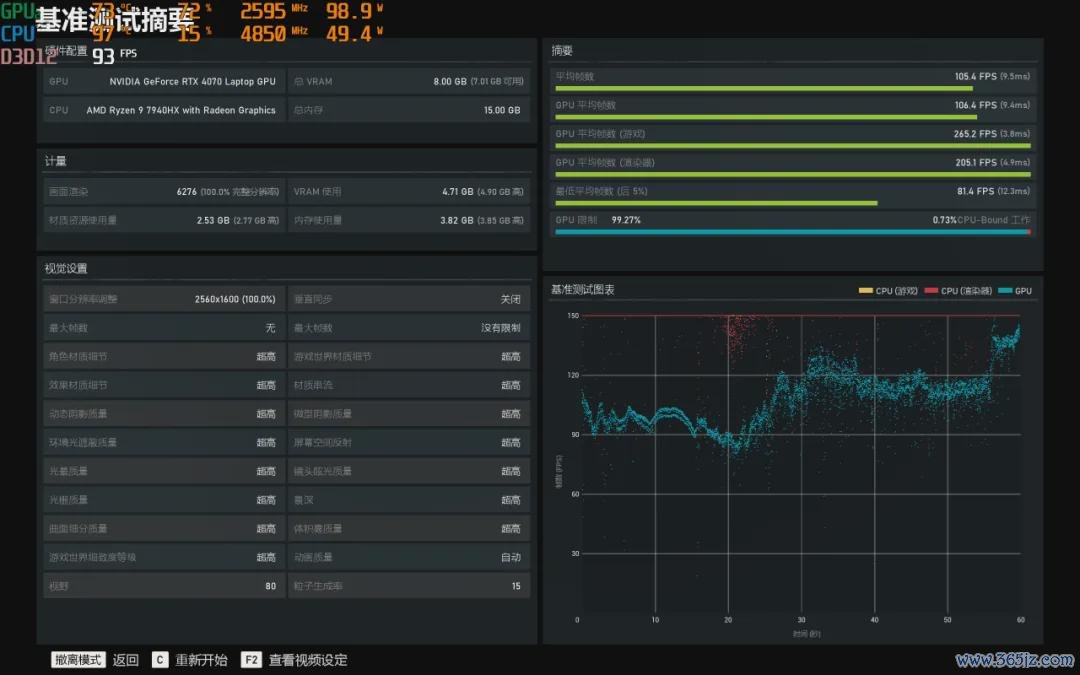Select the 粒子生成率 row with value 15

408,586
